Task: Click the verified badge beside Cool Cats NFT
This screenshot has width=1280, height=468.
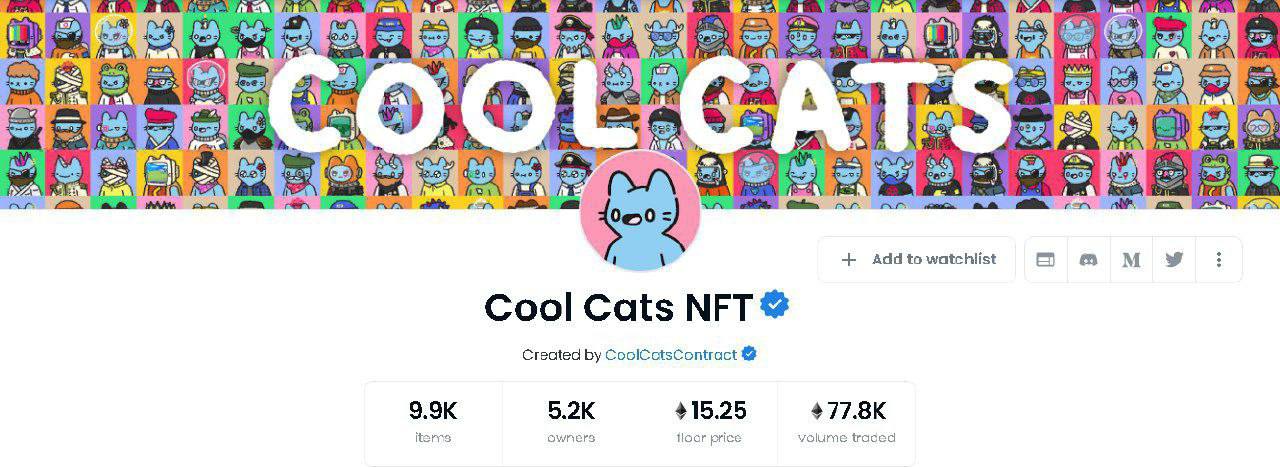Action: (774, 304)
